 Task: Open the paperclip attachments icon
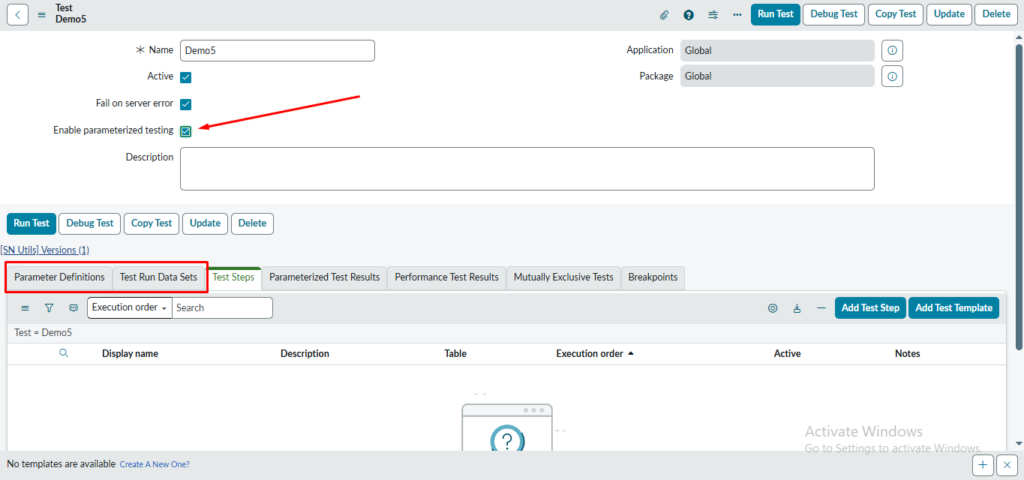click(x=664, y=15)
